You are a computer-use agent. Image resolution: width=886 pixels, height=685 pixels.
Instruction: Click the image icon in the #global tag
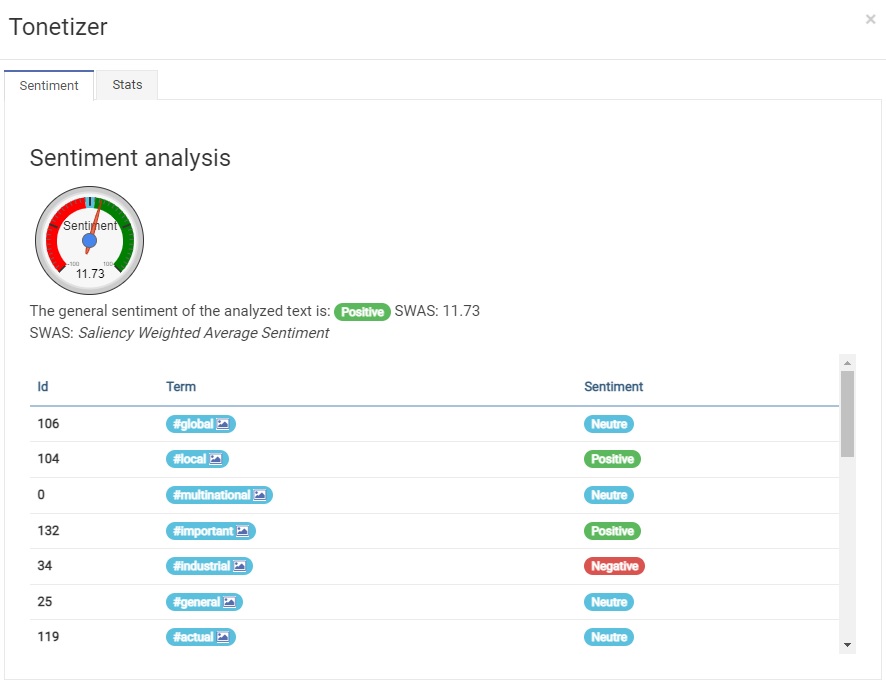223,424
